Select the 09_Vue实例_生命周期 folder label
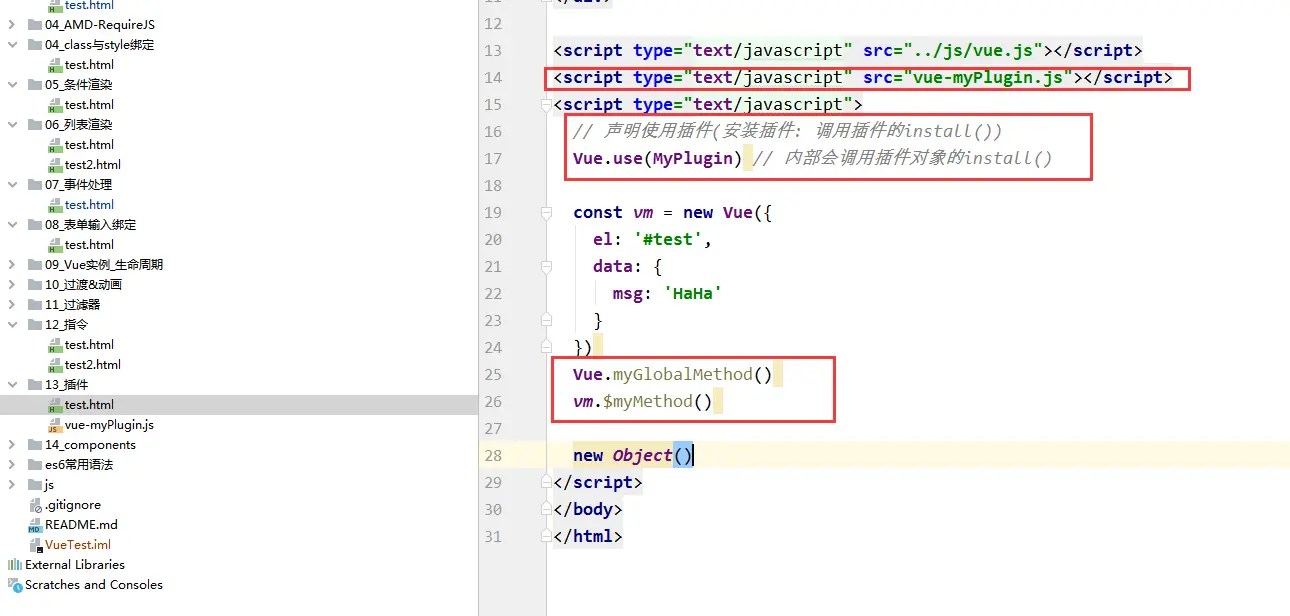1290x616 pixels. [104, 265]
